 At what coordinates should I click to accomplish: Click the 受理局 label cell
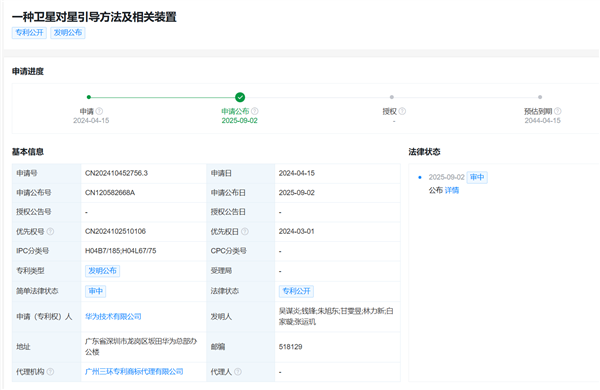(241, 271)
